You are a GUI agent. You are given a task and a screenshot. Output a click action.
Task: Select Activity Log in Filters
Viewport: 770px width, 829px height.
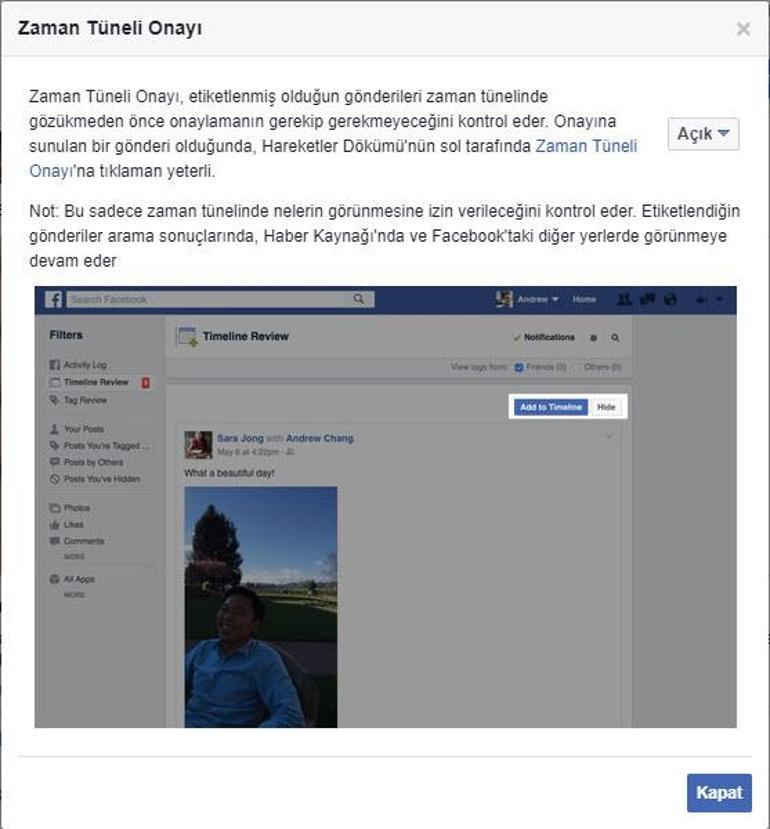point(78,365)
